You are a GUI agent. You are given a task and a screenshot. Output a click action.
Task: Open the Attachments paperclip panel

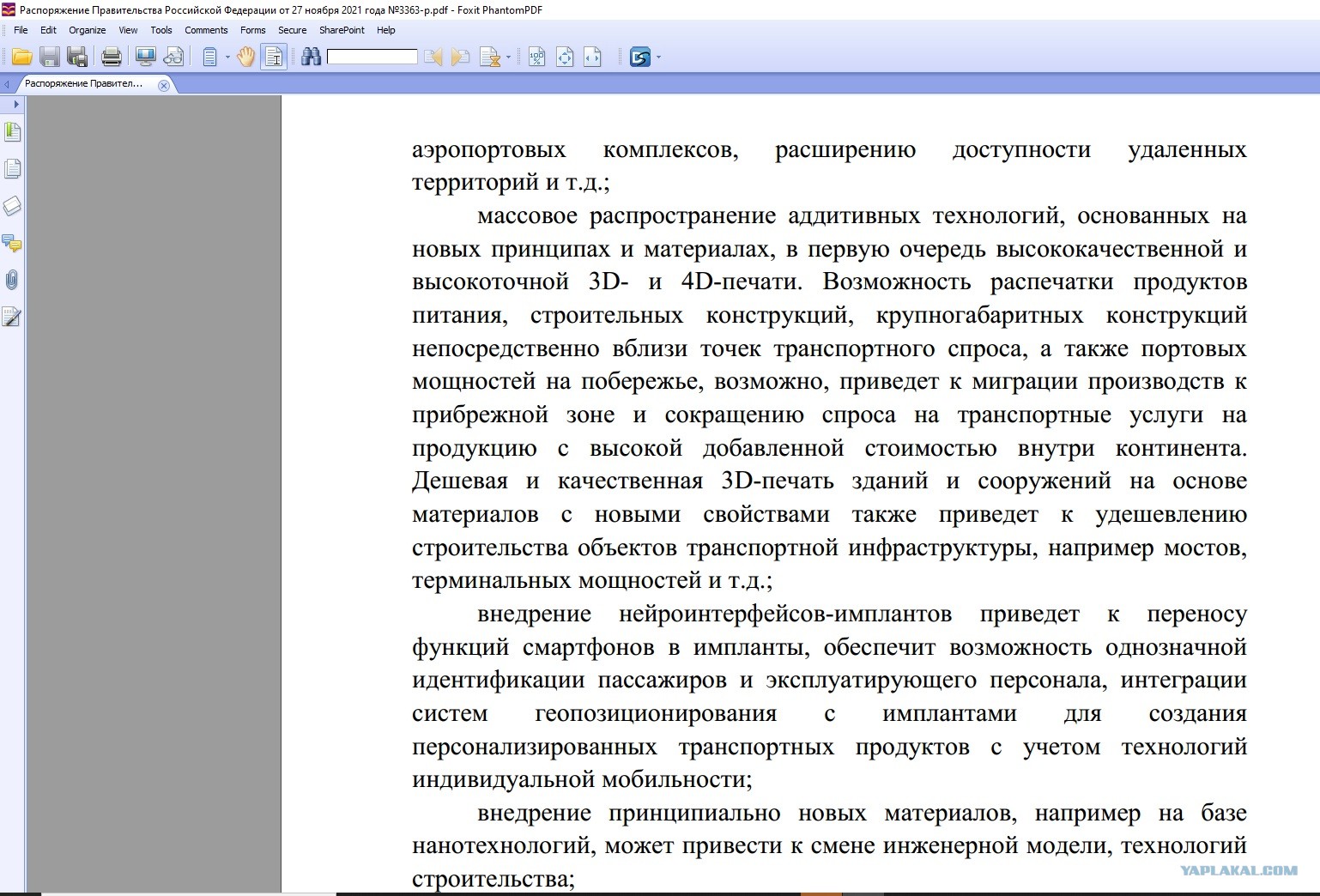[x=12, y=280]
